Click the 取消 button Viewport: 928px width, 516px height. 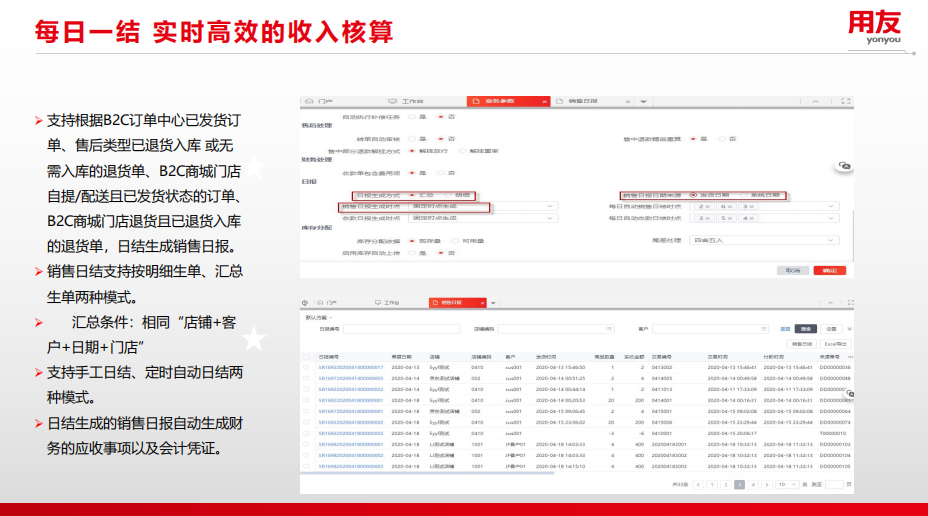click(792, 270)
